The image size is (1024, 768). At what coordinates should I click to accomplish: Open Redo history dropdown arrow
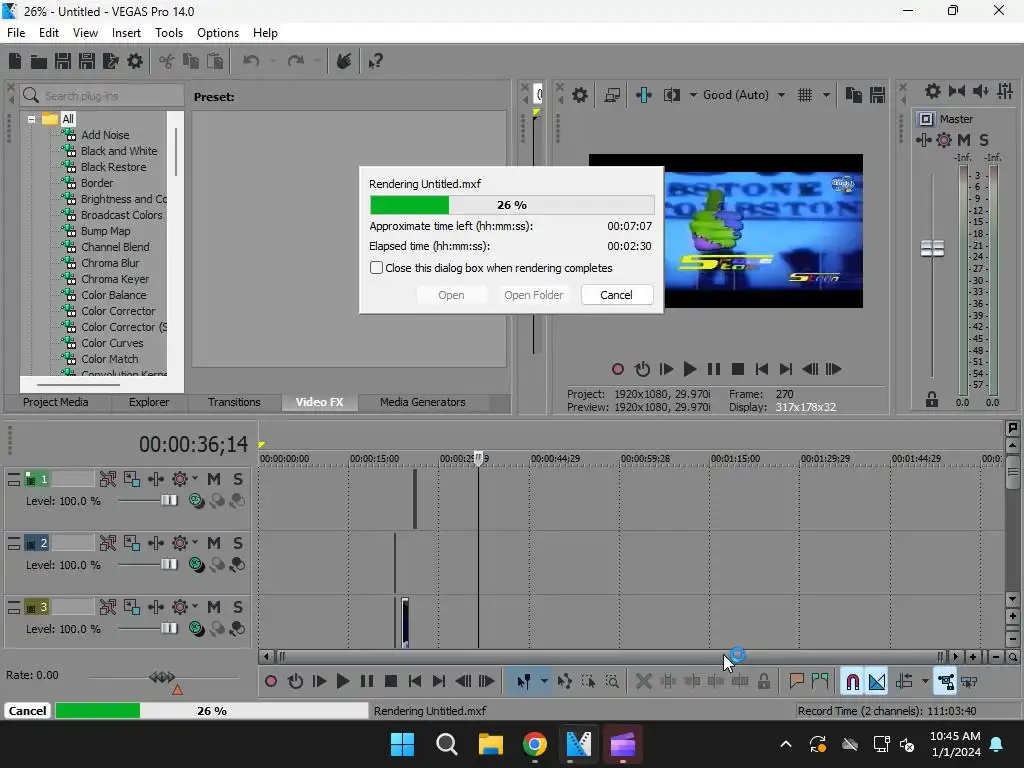coord(317,61)
